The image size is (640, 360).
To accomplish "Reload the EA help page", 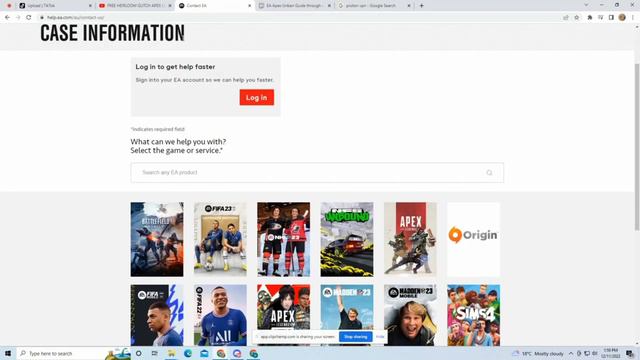I will [29, 18].
